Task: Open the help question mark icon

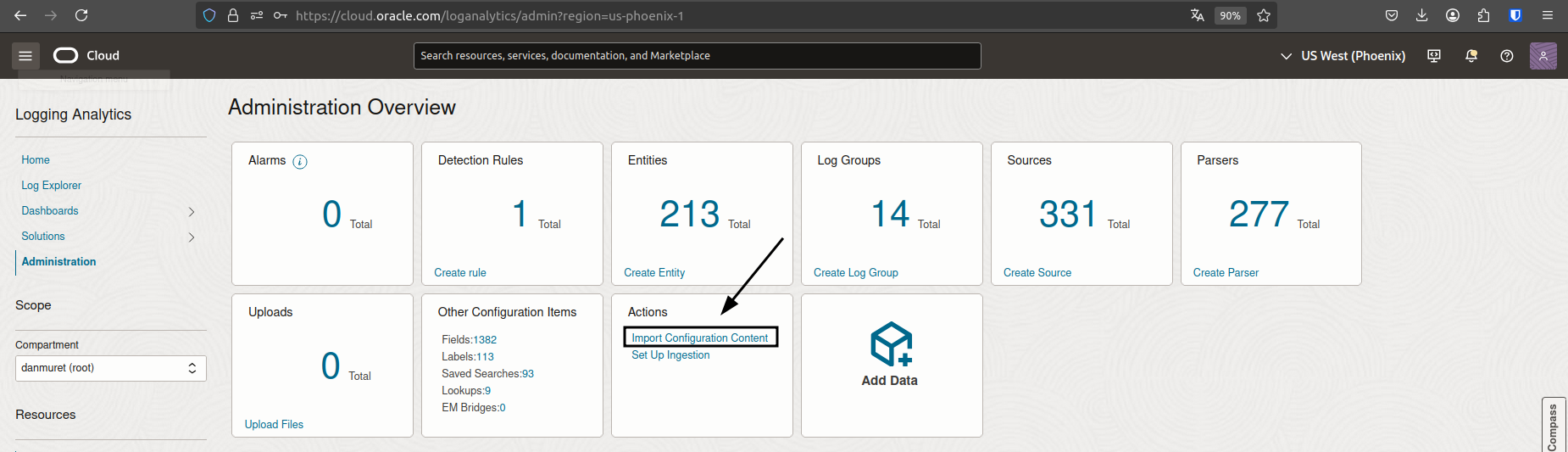Action: coord(1506,56)
